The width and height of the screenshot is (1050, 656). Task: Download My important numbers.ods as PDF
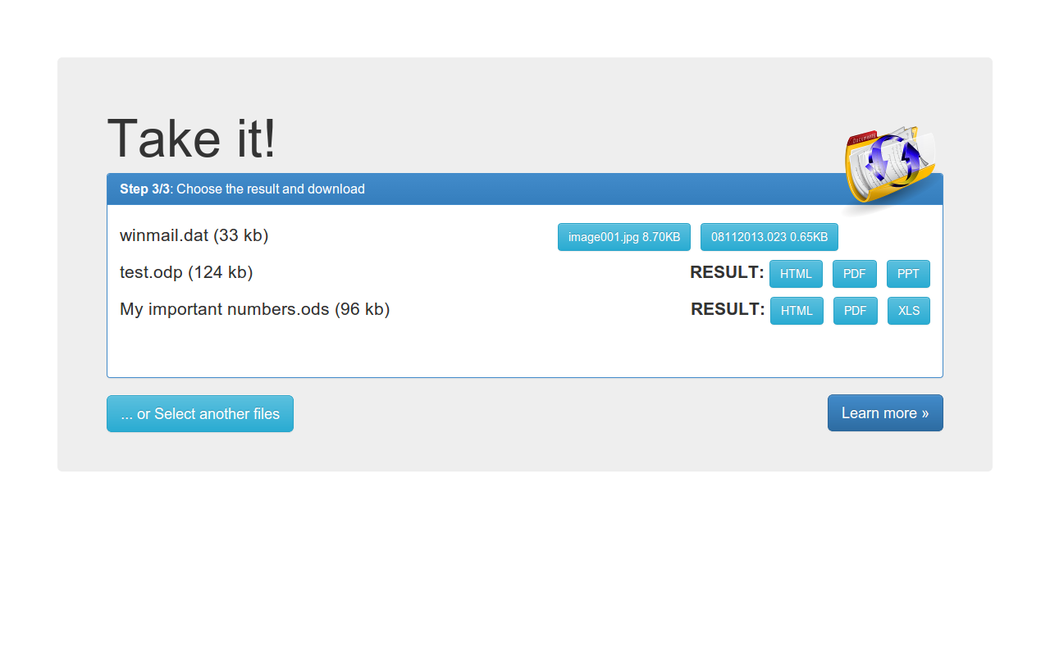854,311
